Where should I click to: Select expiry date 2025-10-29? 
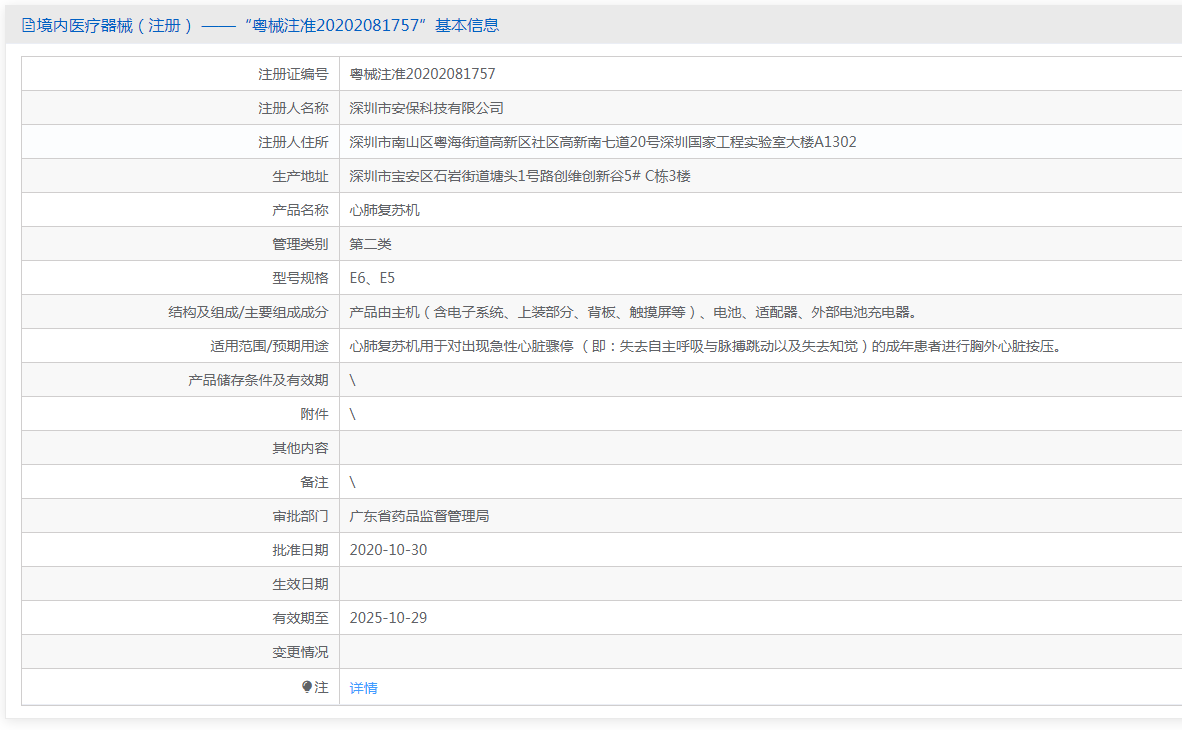click(x=388, y=618)
